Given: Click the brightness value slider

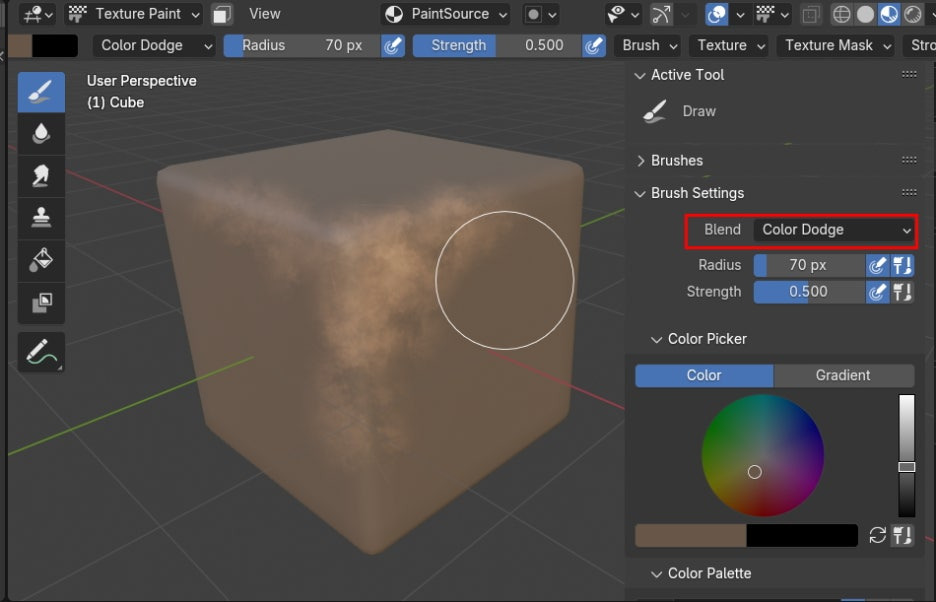Looking at the screenshot, I should click(x=907, y=455).
